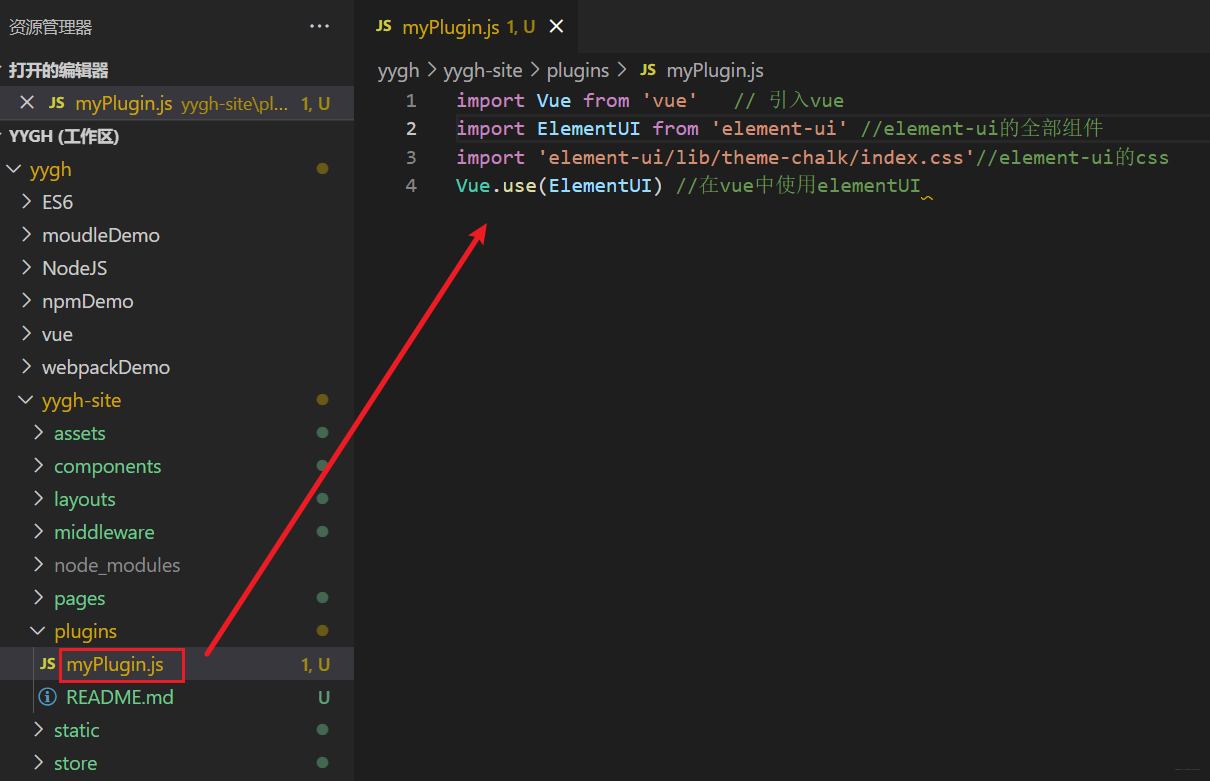This screenshot has width=1210, height=781.
Task: Collapse the yygh root folder
Action: (x=14, y=169)
